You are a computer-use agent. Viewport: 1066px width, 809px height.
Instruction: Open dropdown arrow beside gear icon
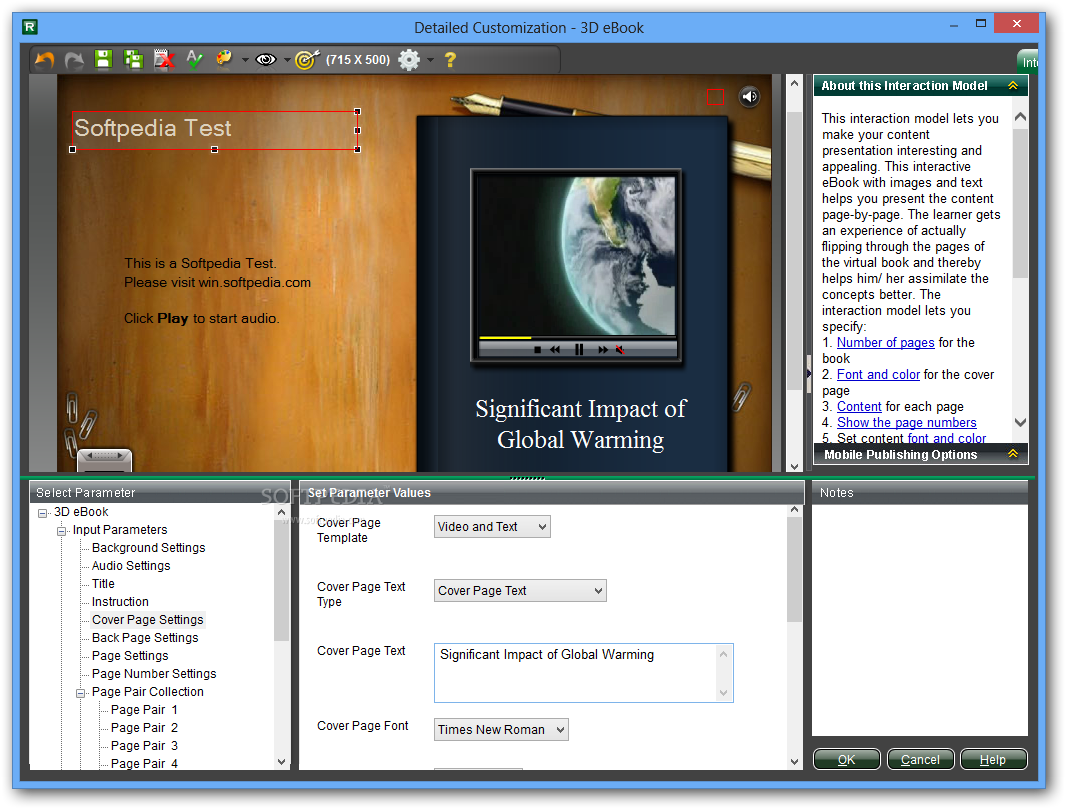point(430,60)
